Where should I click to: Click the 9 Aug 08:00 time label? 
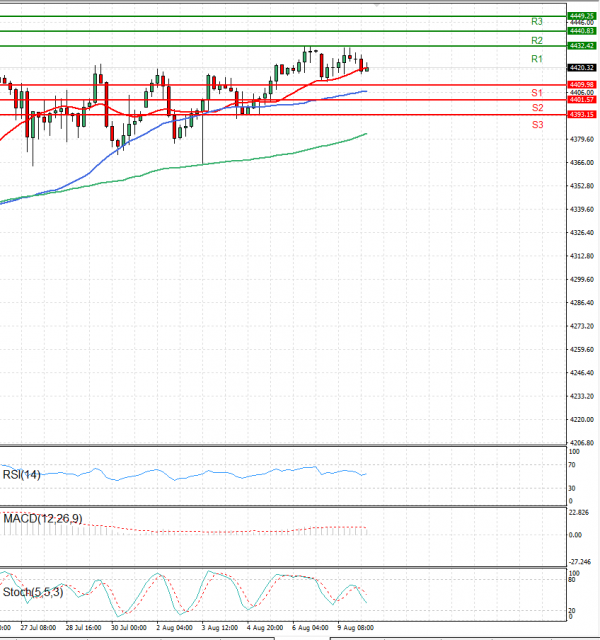coord(356,628)
